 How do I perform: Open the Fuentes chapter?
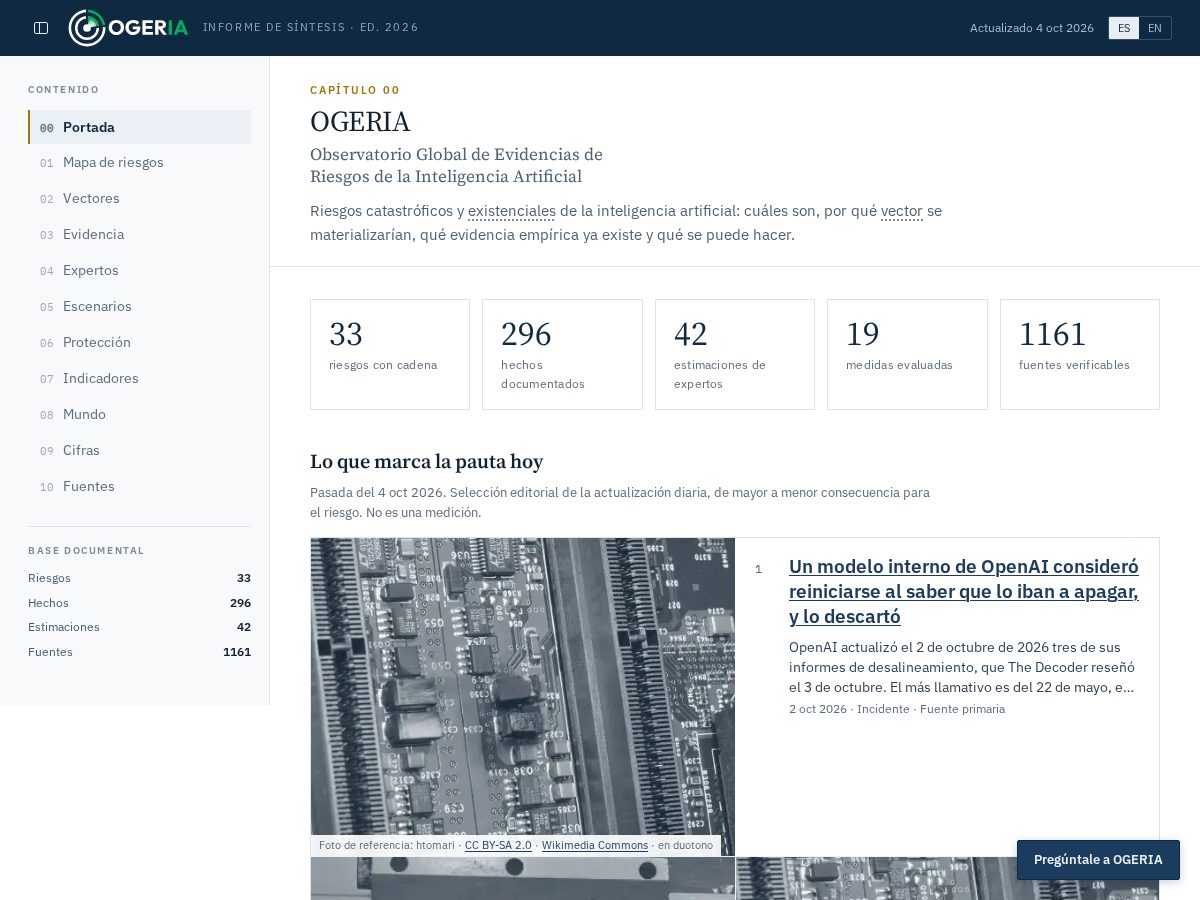(140, 486)
